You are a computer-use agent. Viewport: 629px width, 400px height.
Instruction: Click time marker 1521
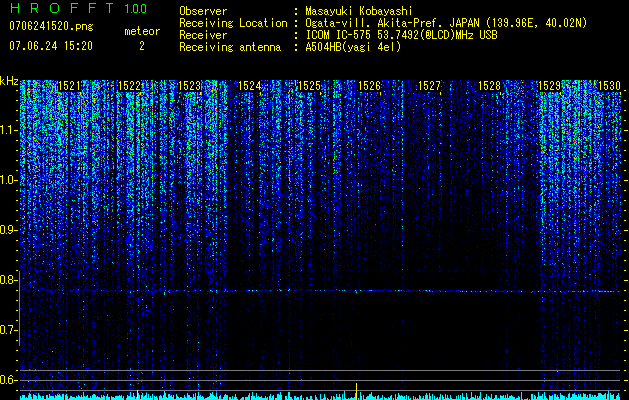coord(69,85)
